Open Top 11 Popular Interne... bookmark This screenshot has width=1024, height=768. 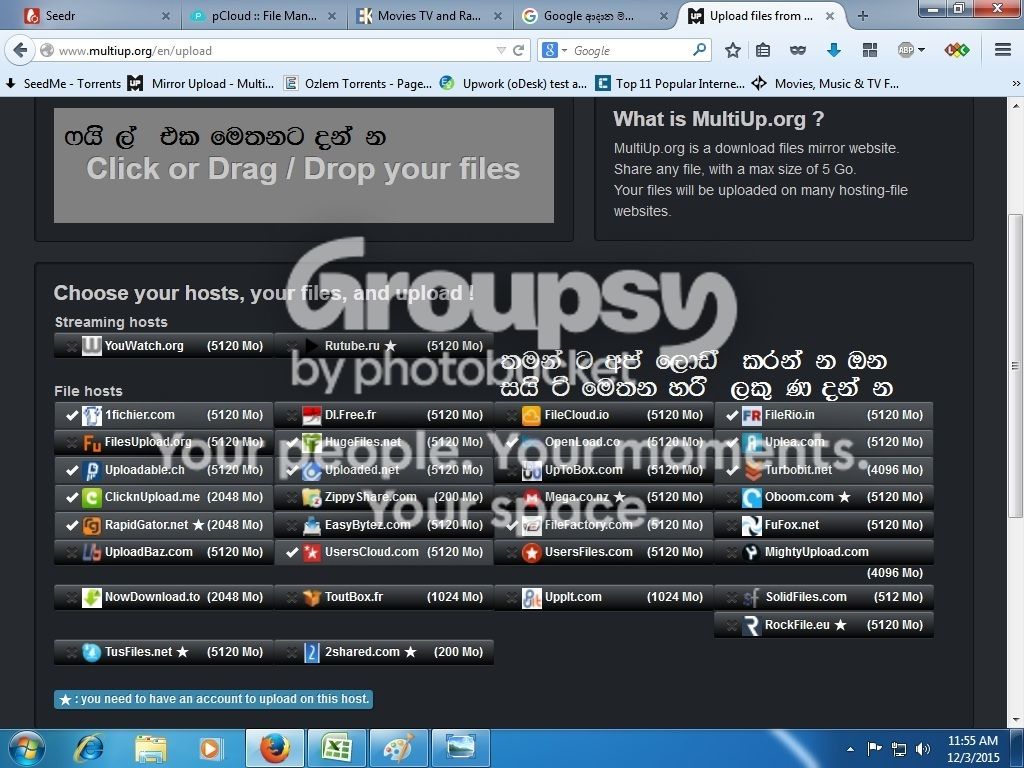pyautogui.click(x=669, y=84)
